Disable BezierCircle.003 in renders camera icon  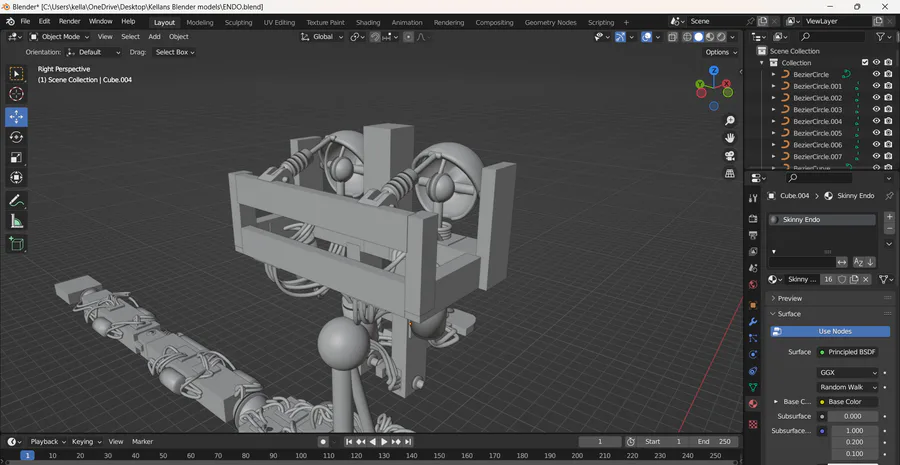tap(888, 110)
